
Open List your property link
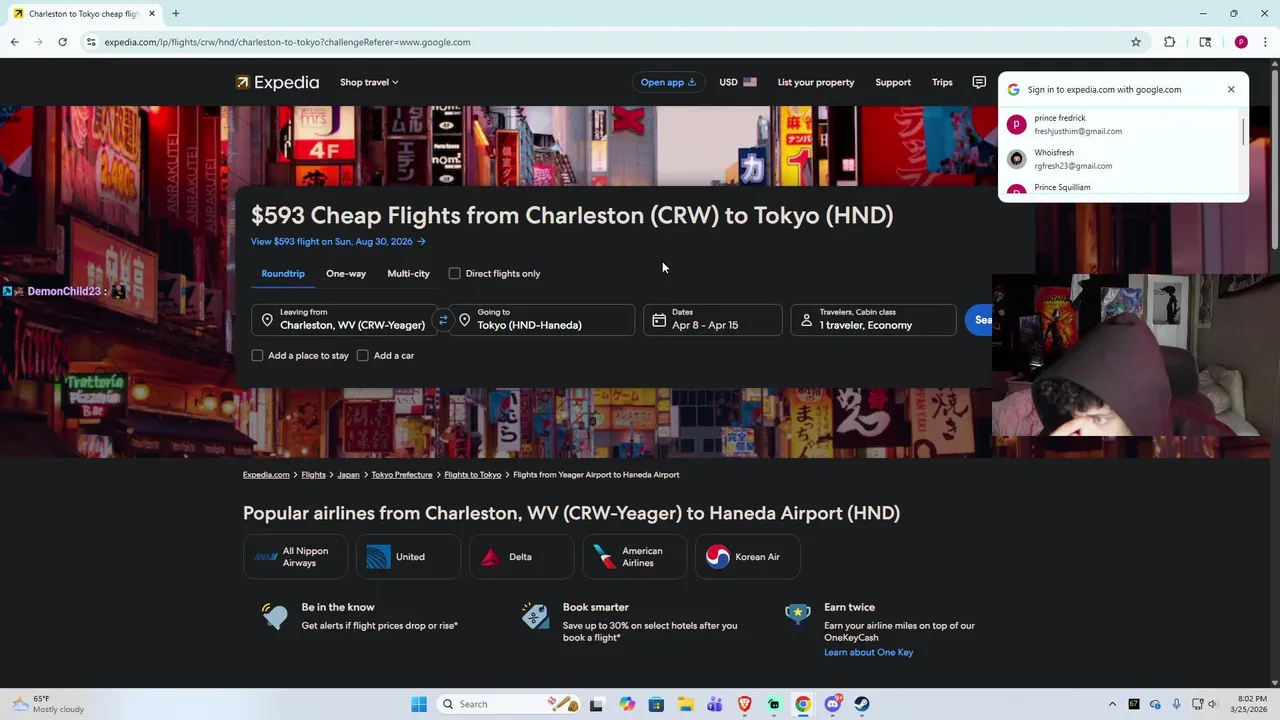pyautogui.click(x=816, y=82)
